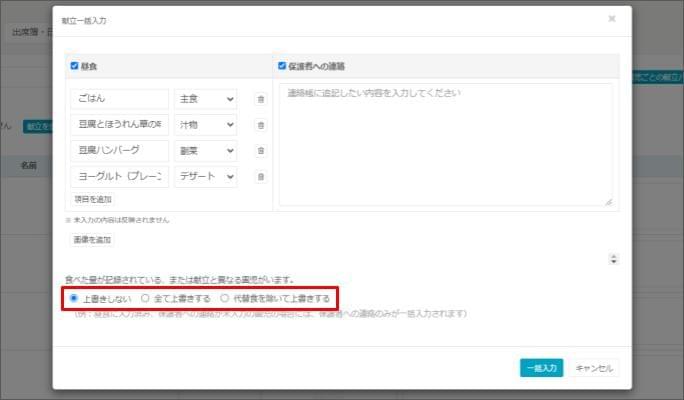
Task: Click the 項目を追加 button
Action: [x=93, y=200]
